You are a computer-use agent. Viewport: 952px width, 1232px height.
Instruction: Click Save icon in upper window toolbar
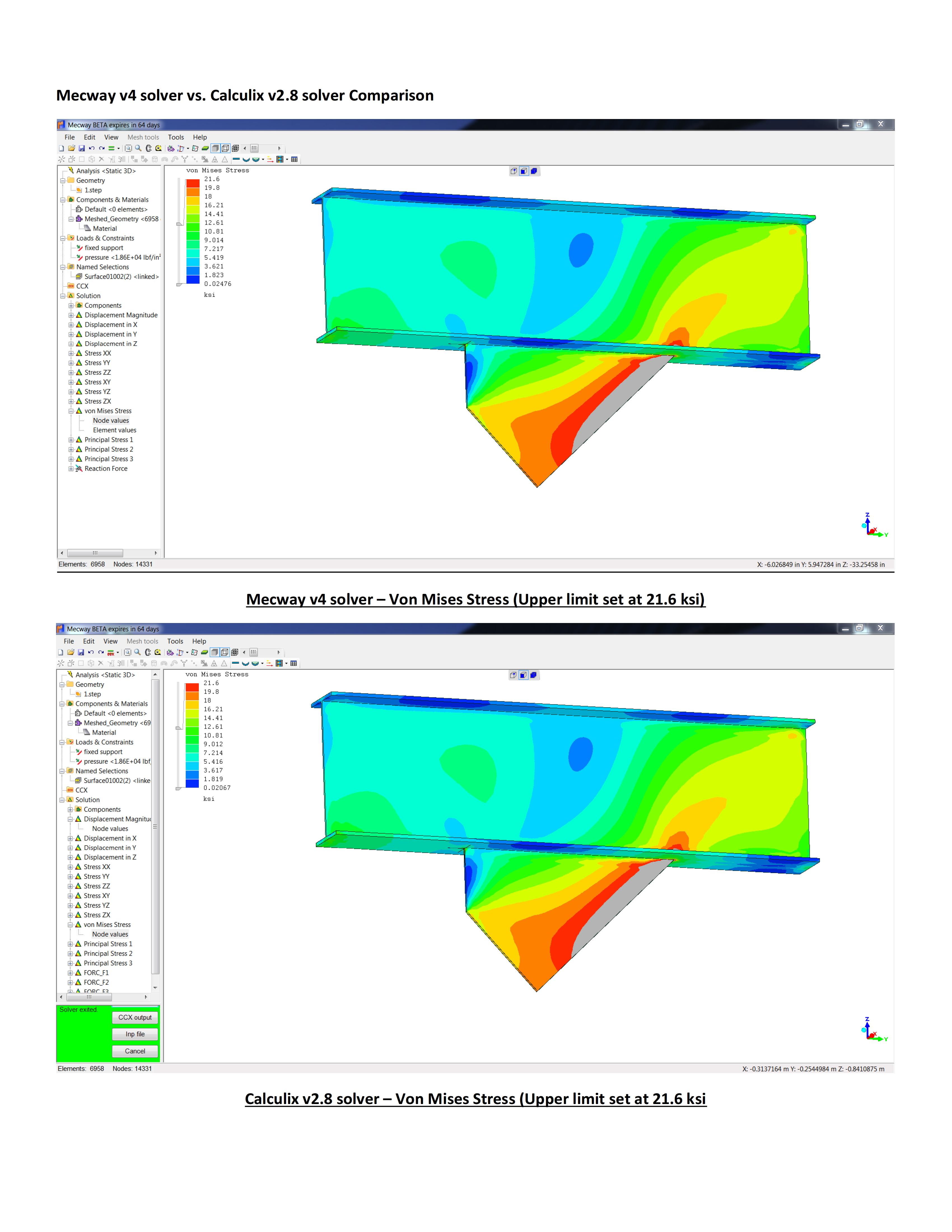coord(82,148)
